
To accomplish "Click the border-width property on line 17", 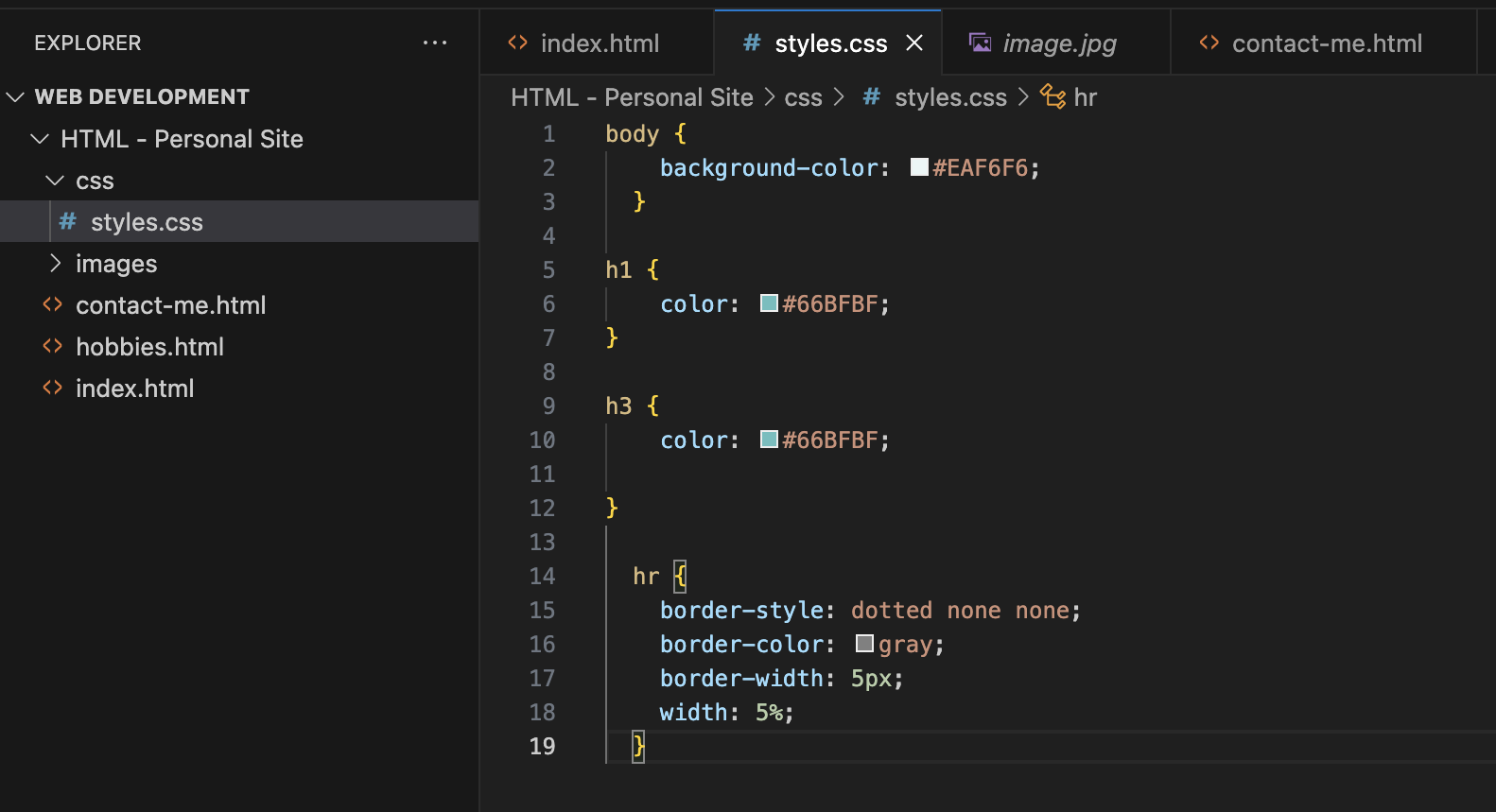I will 741,678.
